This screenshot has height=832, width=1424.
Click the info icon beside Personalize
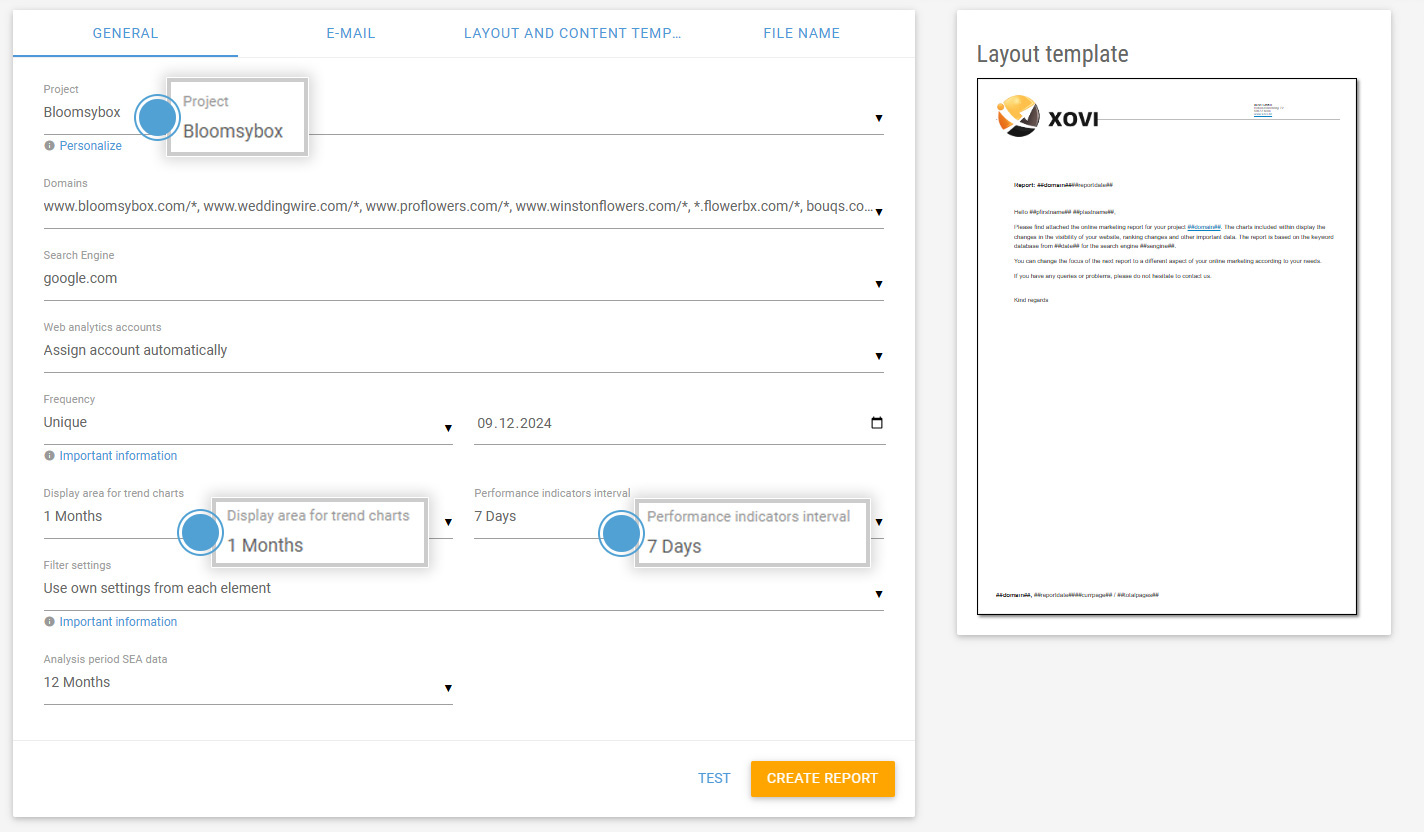tap(49, 146)
